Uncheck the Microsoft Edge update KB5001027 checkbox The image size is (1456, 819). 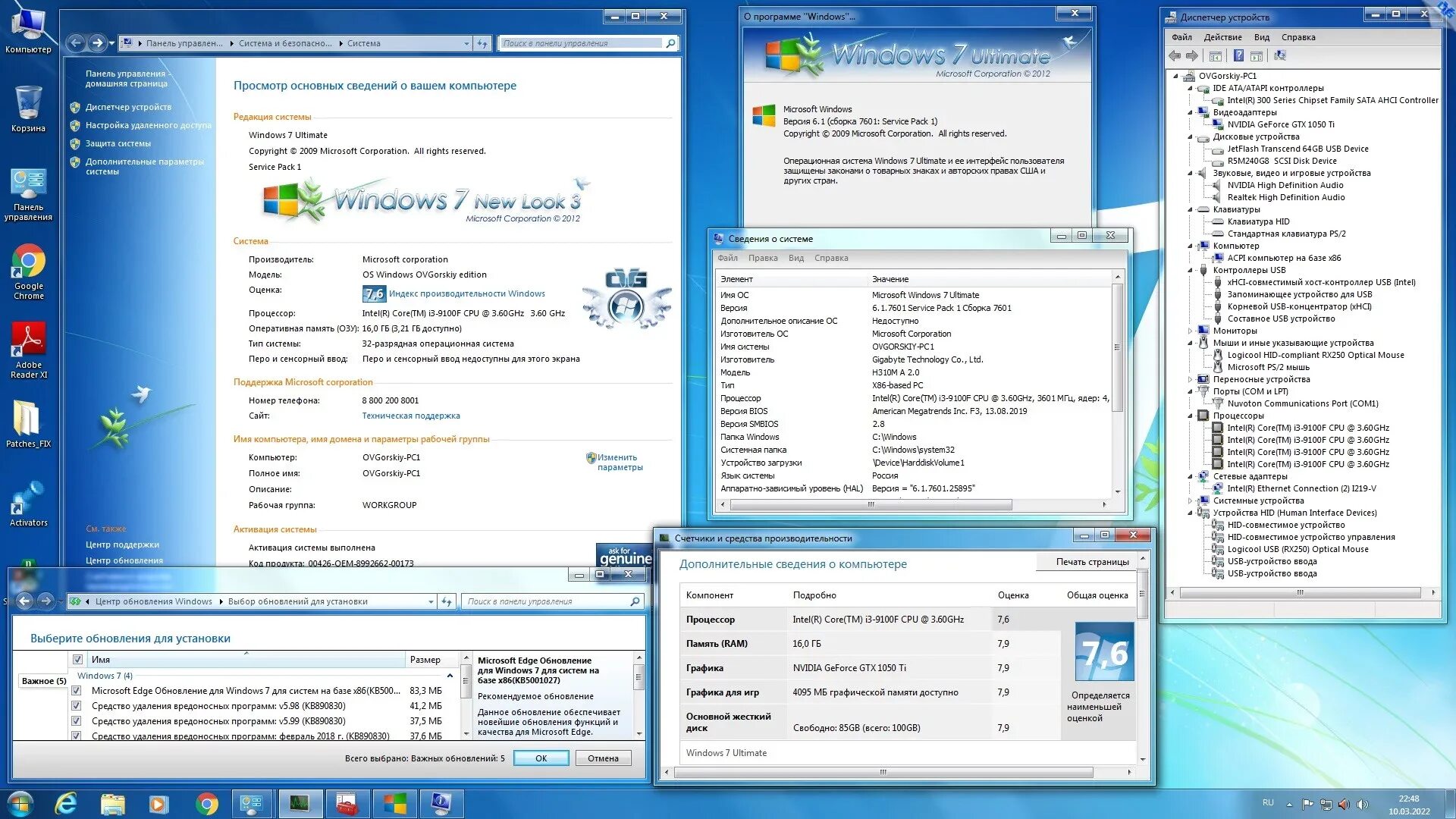(77, 691)
